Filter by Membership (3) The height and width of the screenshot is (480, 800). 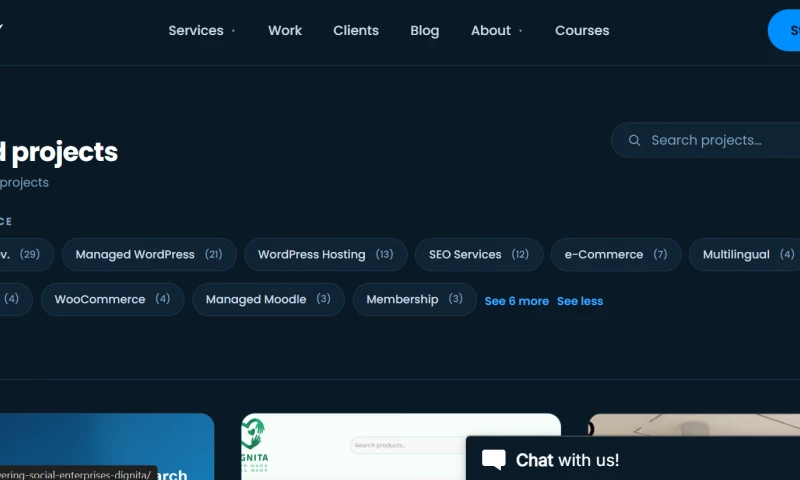414,299
